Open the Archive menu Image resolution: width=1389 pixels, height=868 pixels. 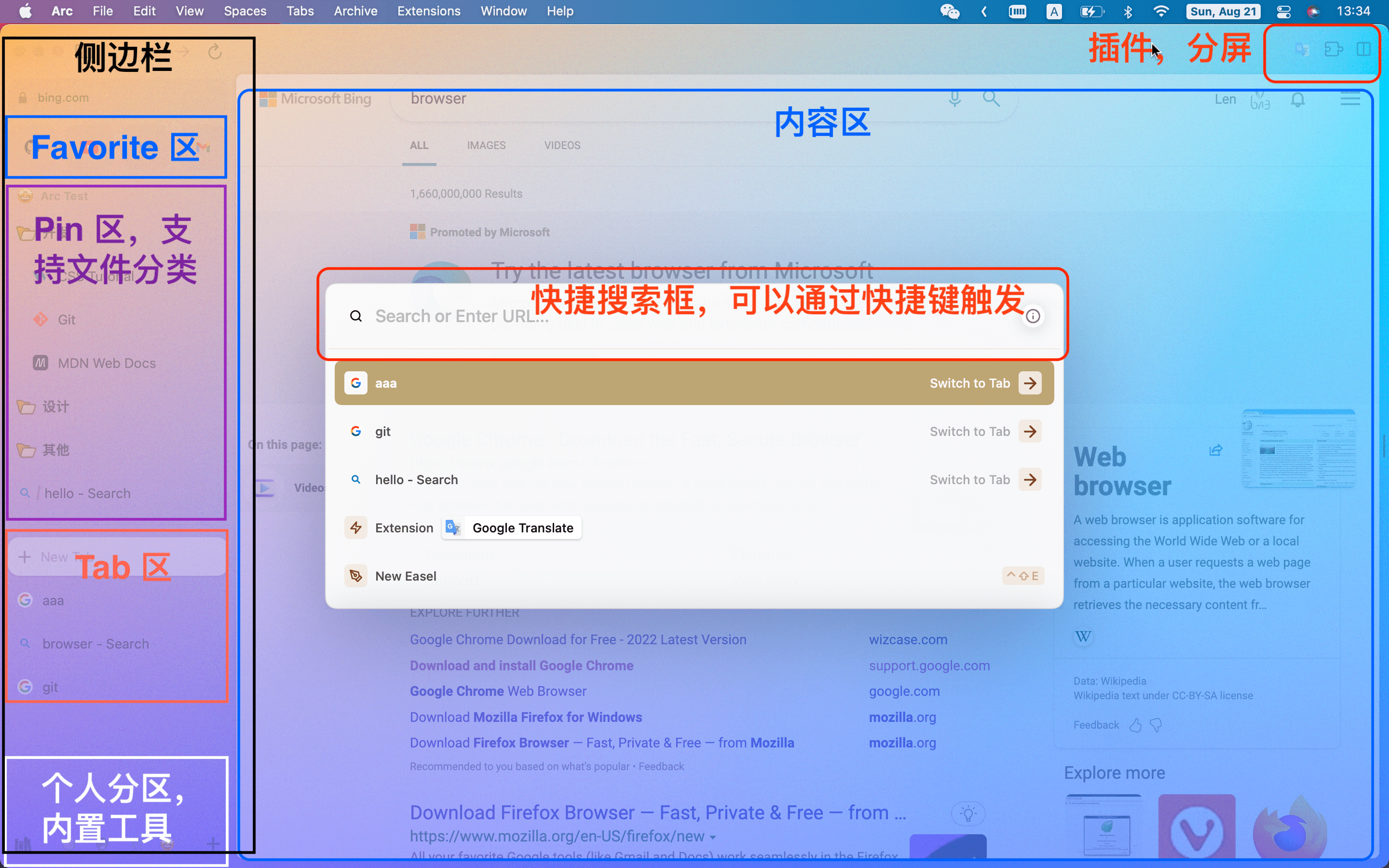(x=356, y=11)
